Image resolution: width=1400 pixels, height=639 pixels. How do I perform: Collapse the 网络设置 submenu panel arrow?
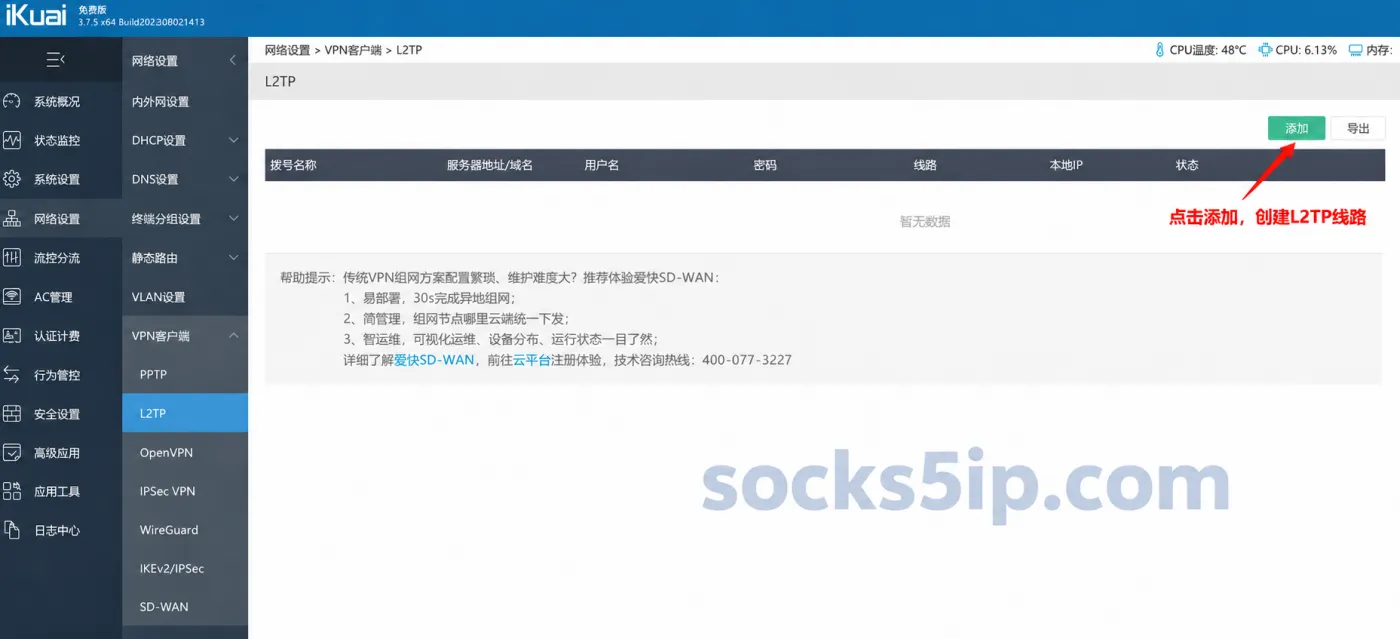click(233, 60)
